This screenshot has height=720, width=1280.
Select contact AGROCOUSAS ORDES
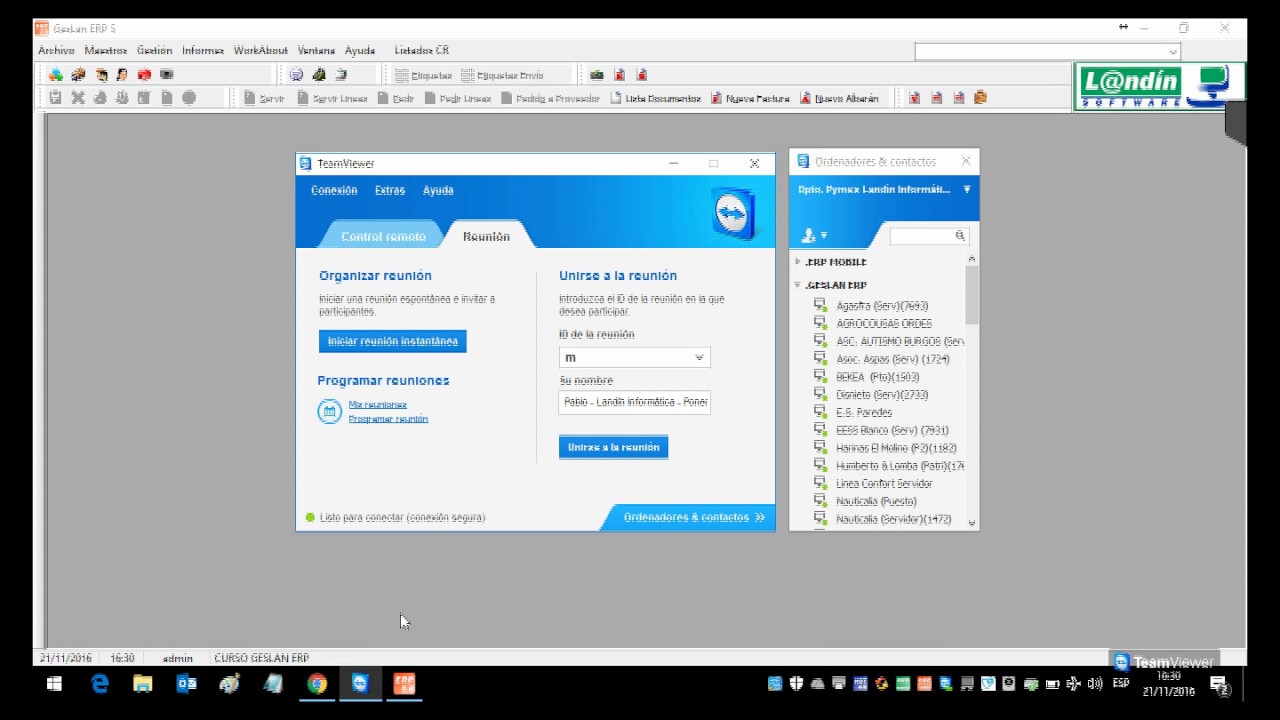(x=884, y=324)
